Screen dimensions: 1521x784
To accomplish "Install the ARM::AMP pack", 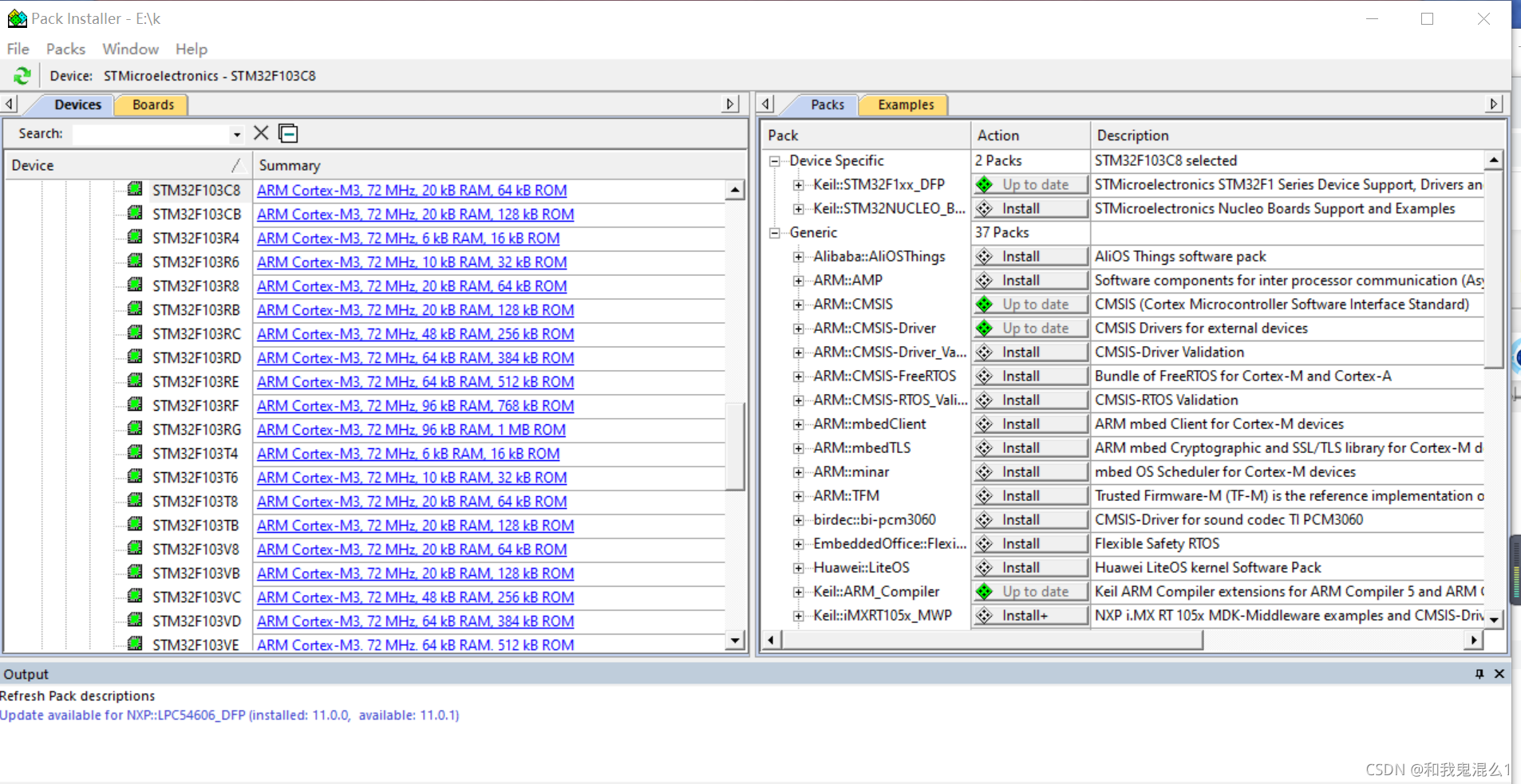I will pyautogui.click(x=1030, y=280).
